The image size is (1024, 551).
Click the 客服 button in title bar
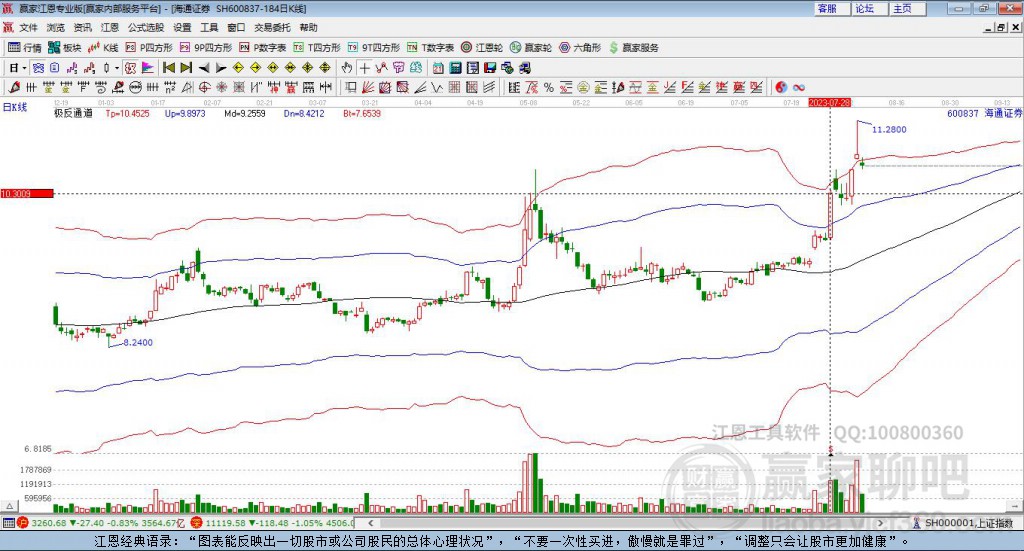831,8
